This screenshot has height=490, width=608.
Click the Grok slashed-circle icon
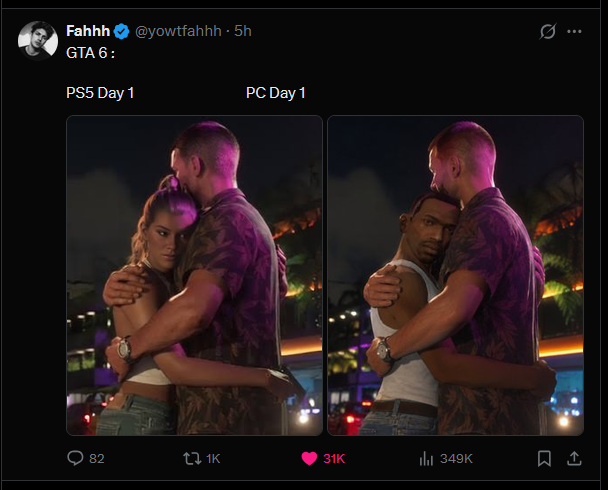tap(548, 31)
